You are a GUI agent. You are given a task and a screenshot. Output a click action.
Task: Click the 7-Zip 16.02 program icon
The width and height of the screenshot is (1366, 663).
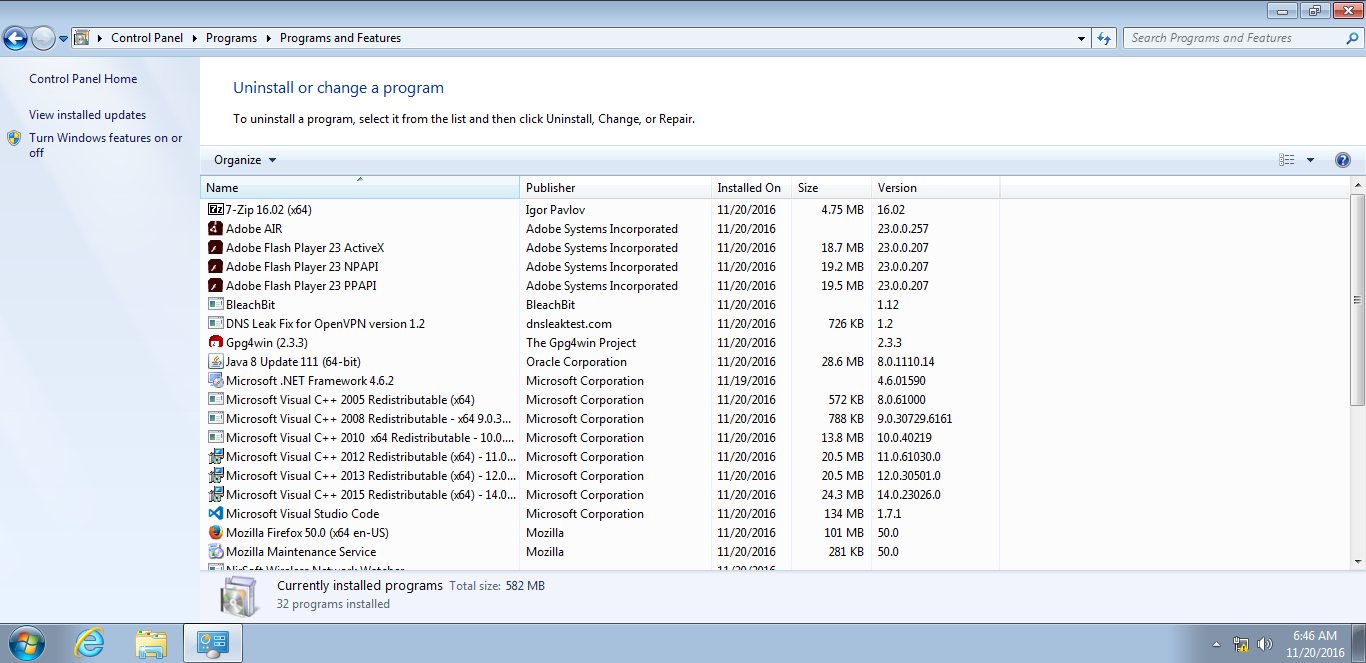pos(215,210)
